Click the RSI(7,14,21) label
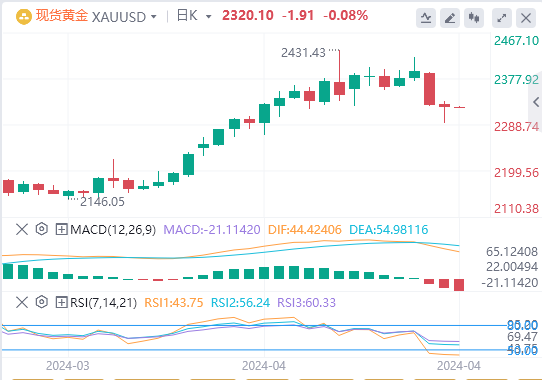This screenshot has width=542, height=380. pos(103,303)
